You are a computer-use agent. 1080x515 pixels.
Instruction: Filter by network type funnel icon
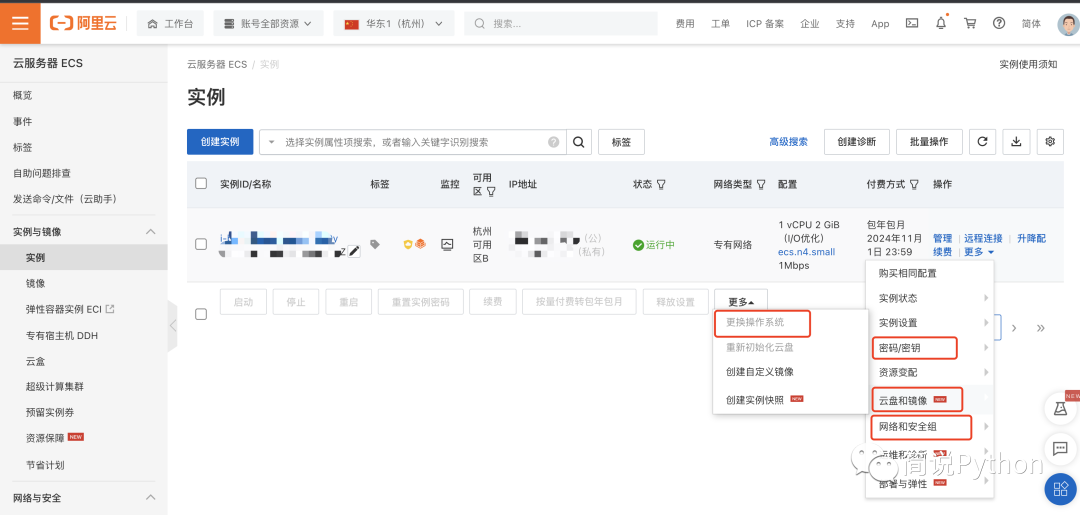click(x=761, y=185)
